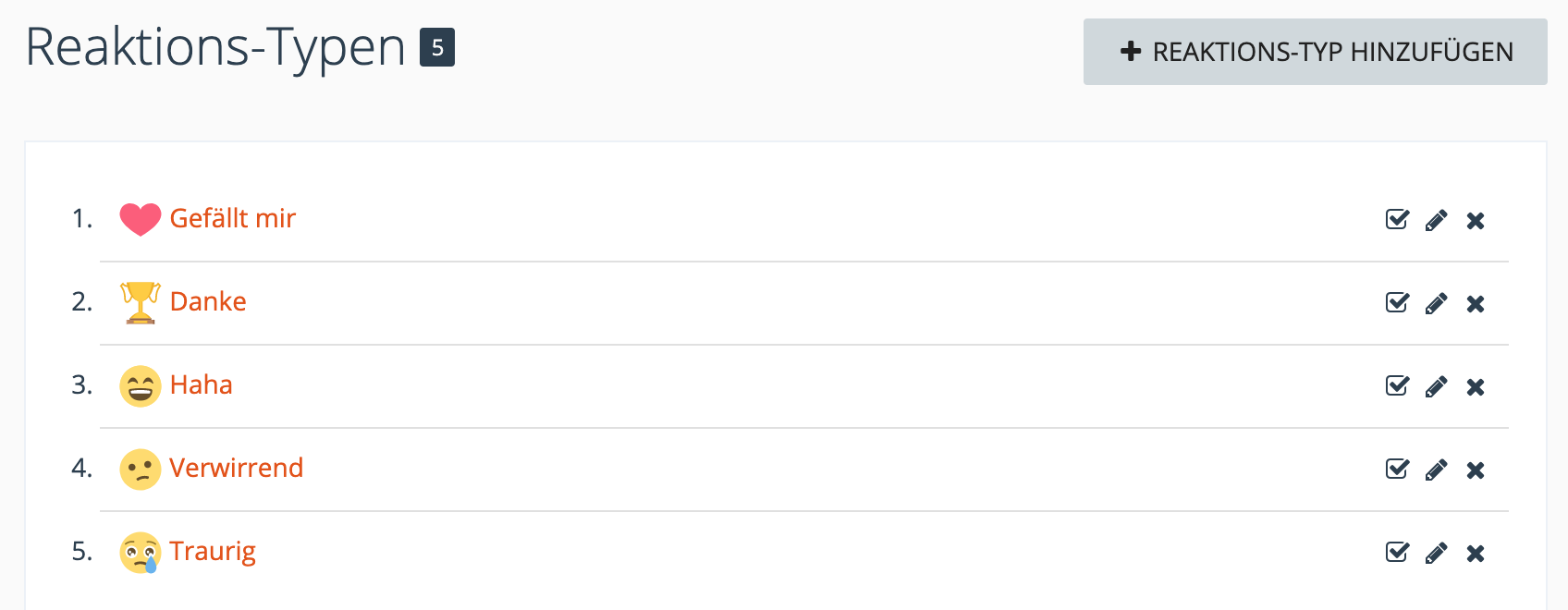Toggle the Traurig reaction checkbox
The width and height of the screenshot is (1568, 610).
click(1397, 552)
